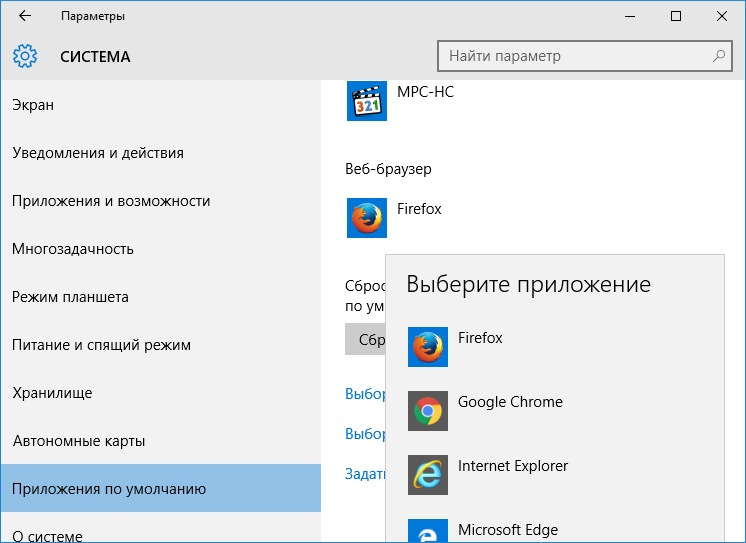The image size is (746, 543).
Task: Click the Параметры window title
Action: (x=93, y=16)
